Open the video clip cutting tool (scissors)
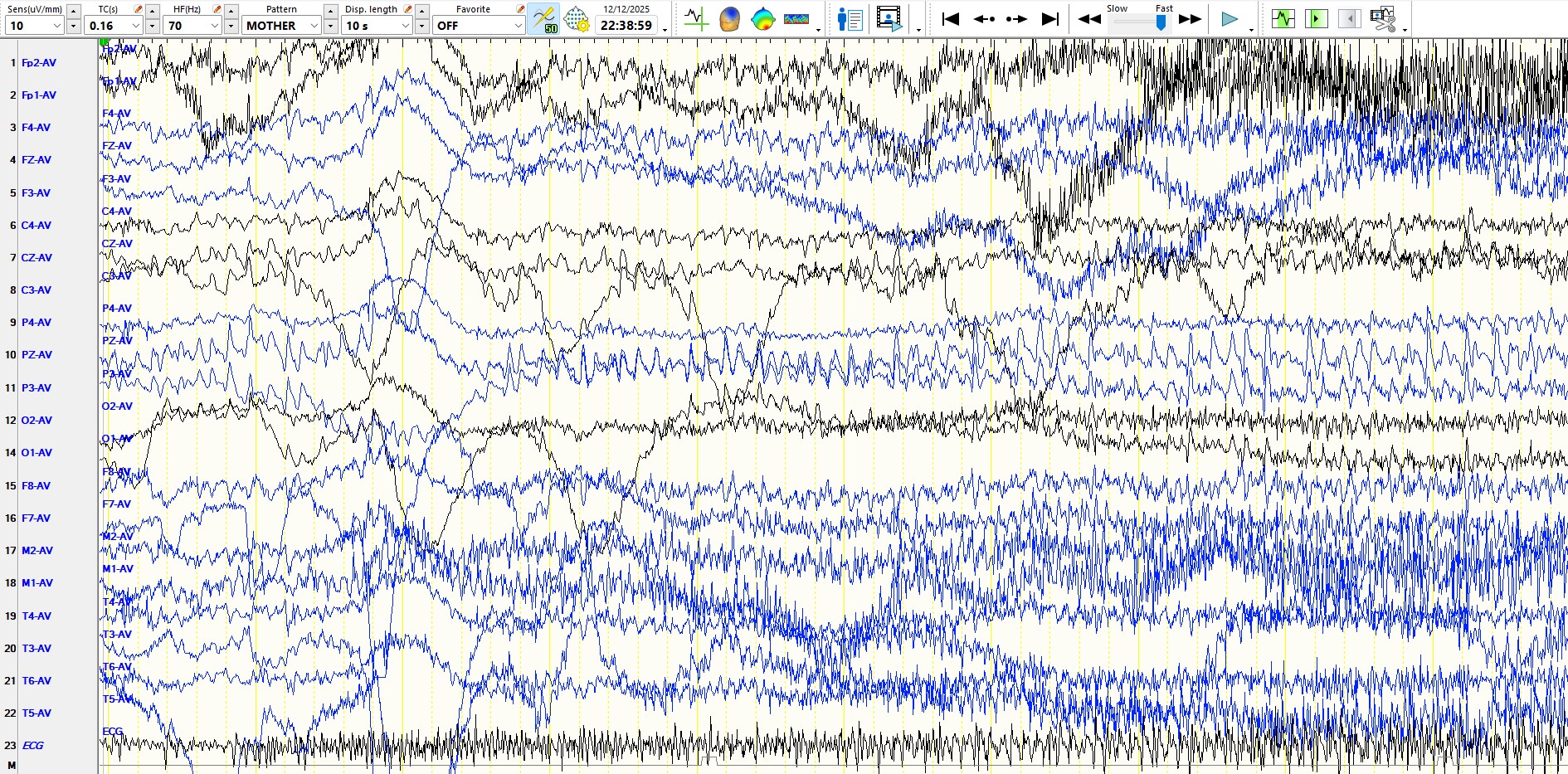This screenshot has height=774, width=1568. click(x=1383, y=19)
